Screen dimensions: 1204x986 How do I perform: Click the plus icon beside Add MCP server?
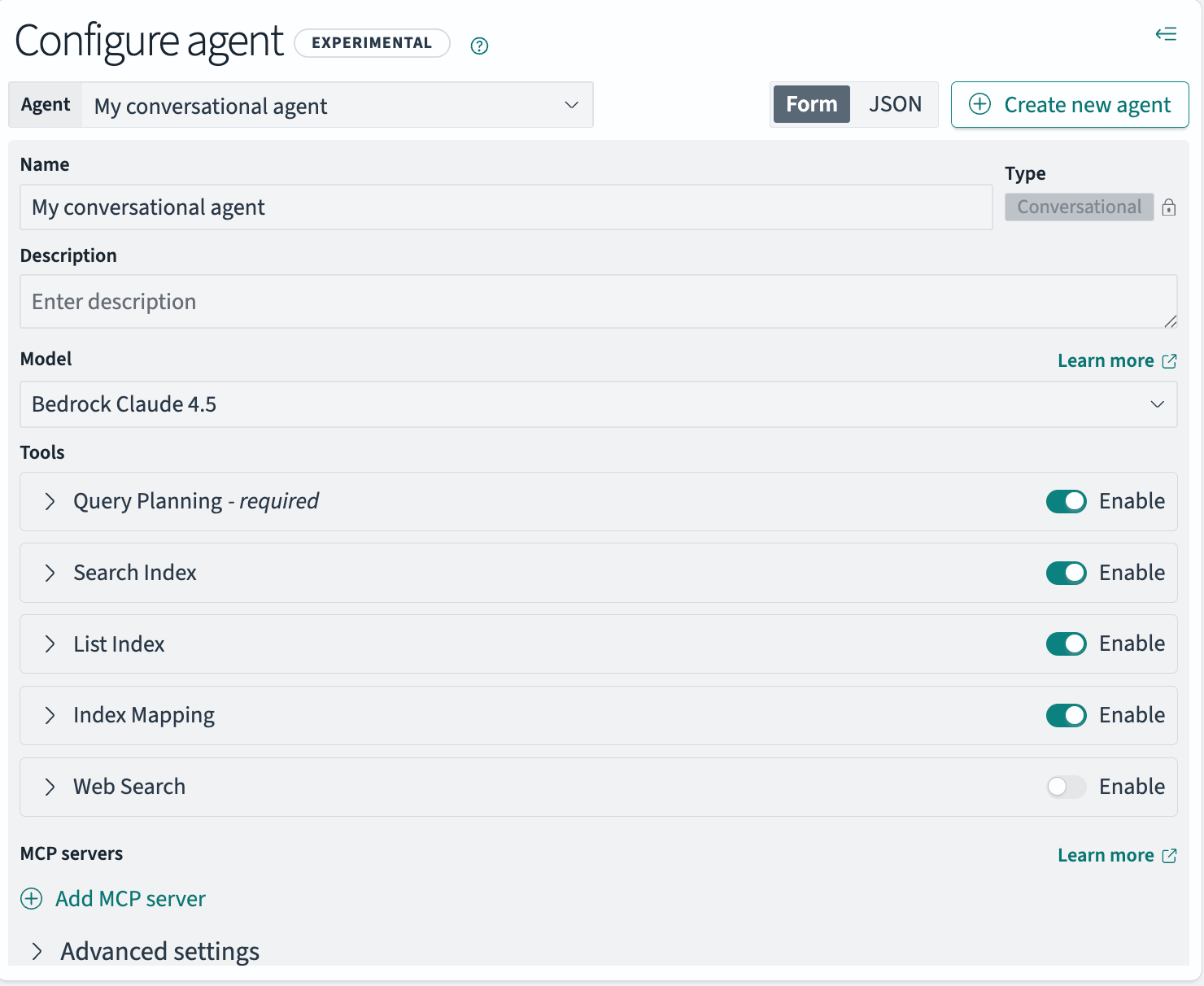(x=32, y=898)
